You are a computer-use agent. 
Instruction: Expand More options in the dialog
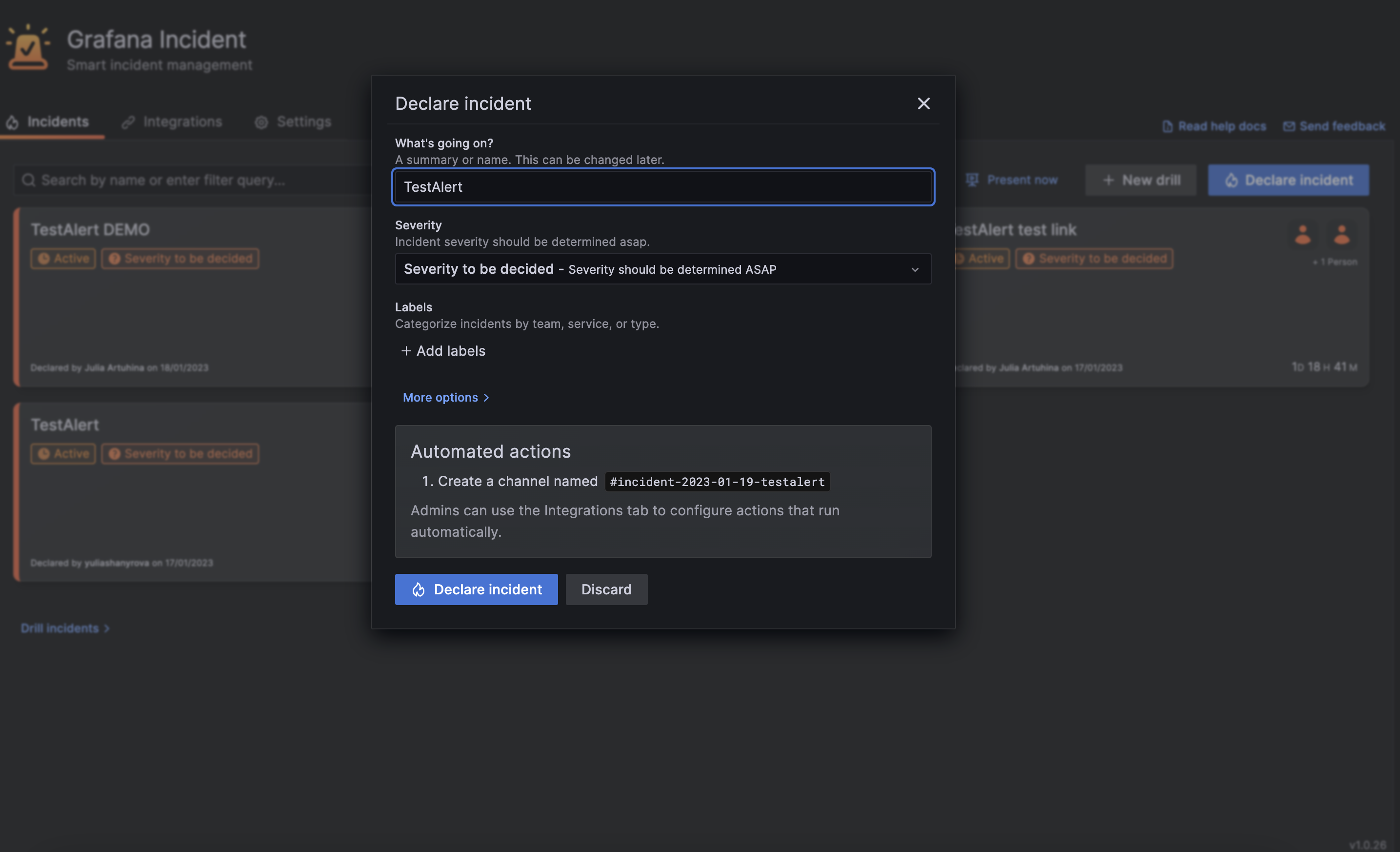tap(446, 397)
